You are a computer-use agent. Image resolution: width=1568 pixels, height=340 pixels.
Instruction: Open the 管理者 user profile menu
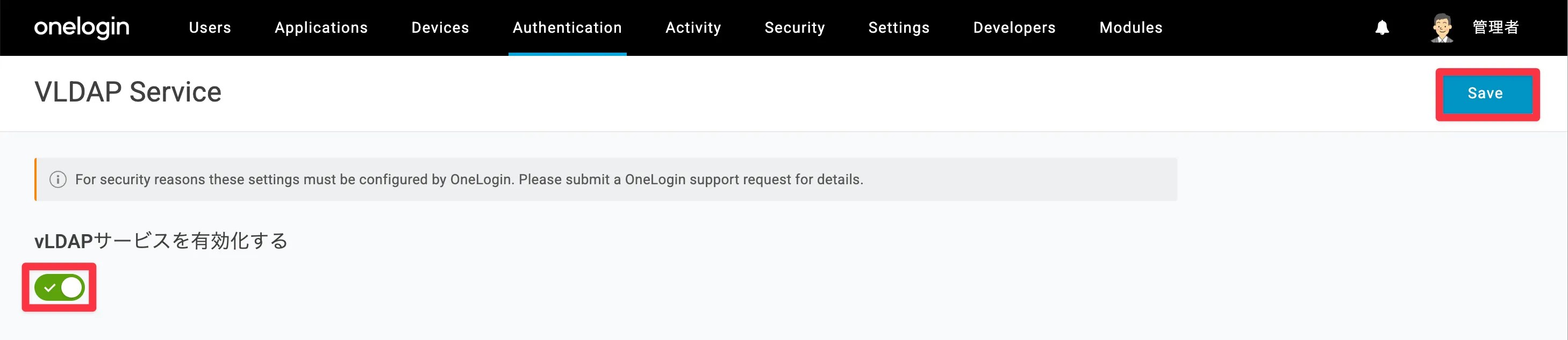[x=1495, y=27]
